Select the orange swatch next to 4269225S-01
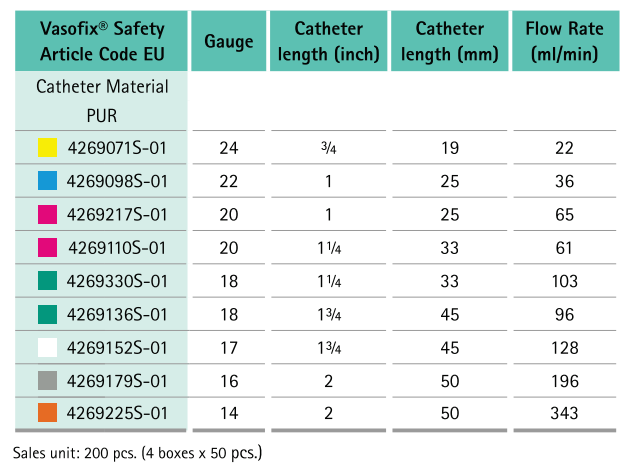The width and height of the screenshot is (637, 469). (x=46, y=412)
